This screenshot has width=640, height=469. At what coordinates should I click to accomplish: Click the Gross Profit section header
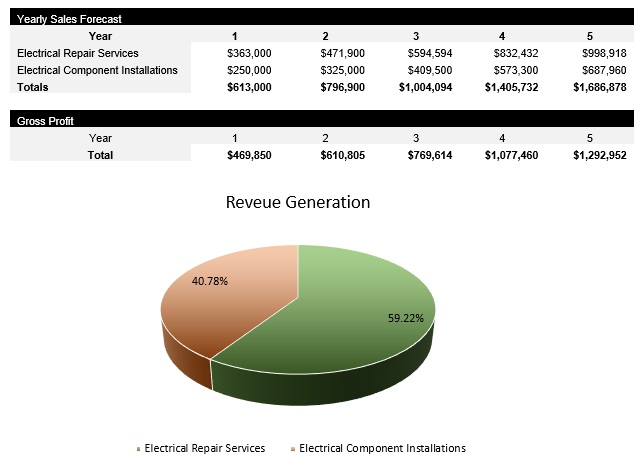click(x=320, y=120)
